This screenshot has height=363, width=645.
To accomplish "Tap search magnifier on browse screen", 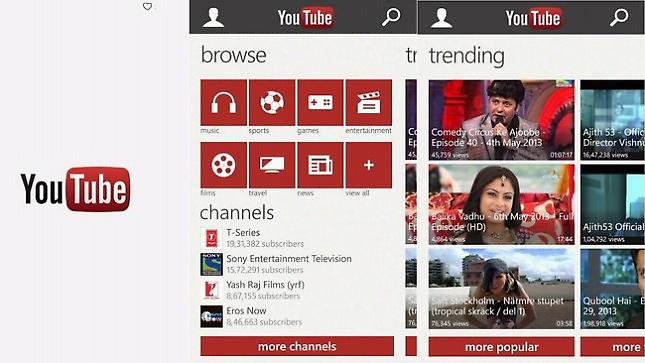I will pos(391,17).
